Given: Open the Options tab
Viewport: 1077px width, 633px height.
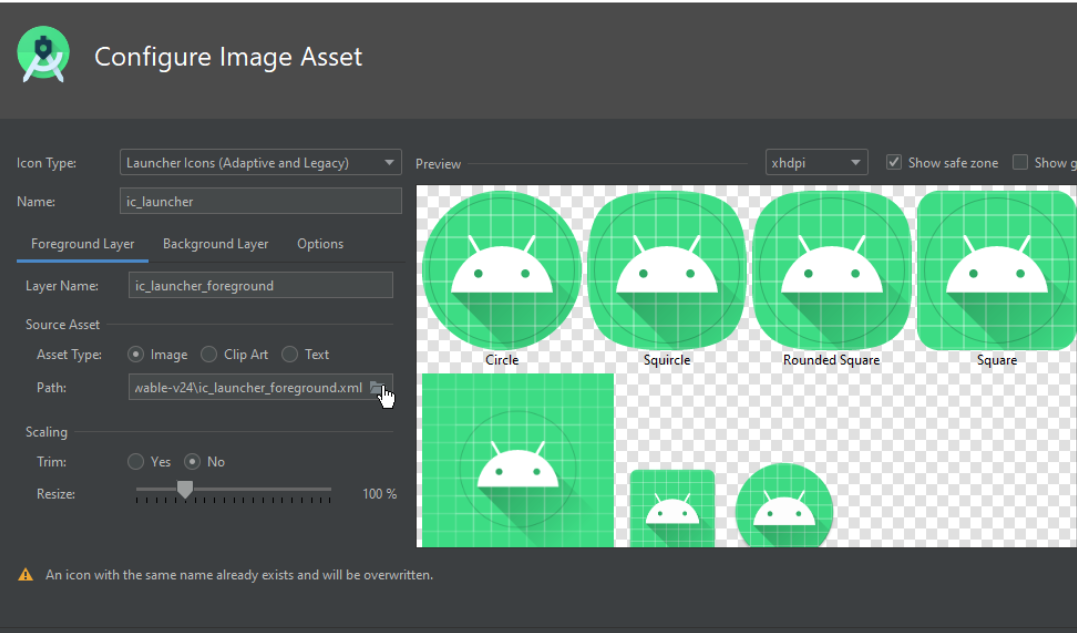Looking at the screenshot, I should [x=320, y=244].
